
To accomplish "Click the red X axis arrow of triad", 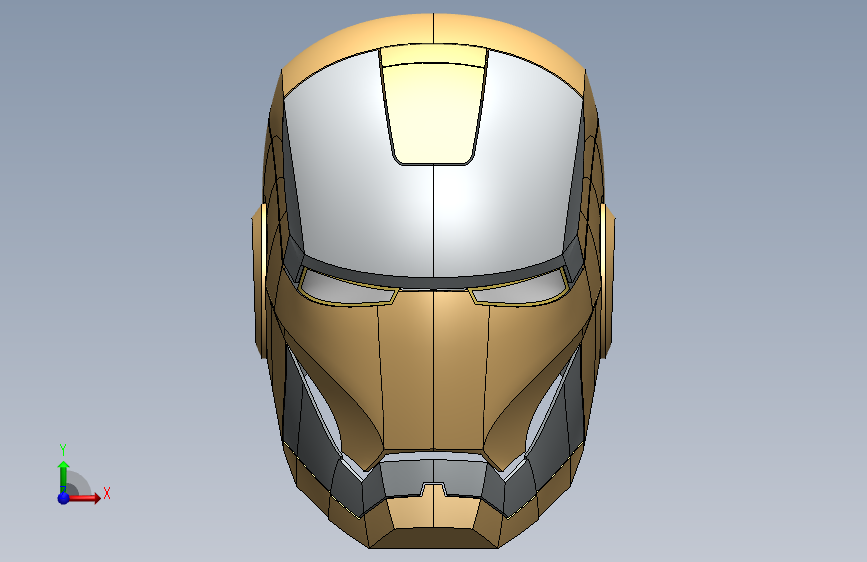I will [84, 498].
